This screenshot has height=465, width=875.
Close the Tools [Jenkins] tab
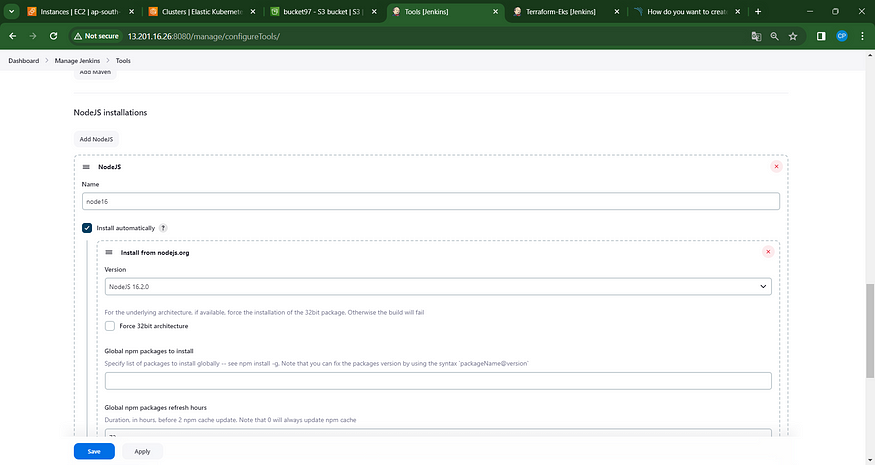point(496,11)
